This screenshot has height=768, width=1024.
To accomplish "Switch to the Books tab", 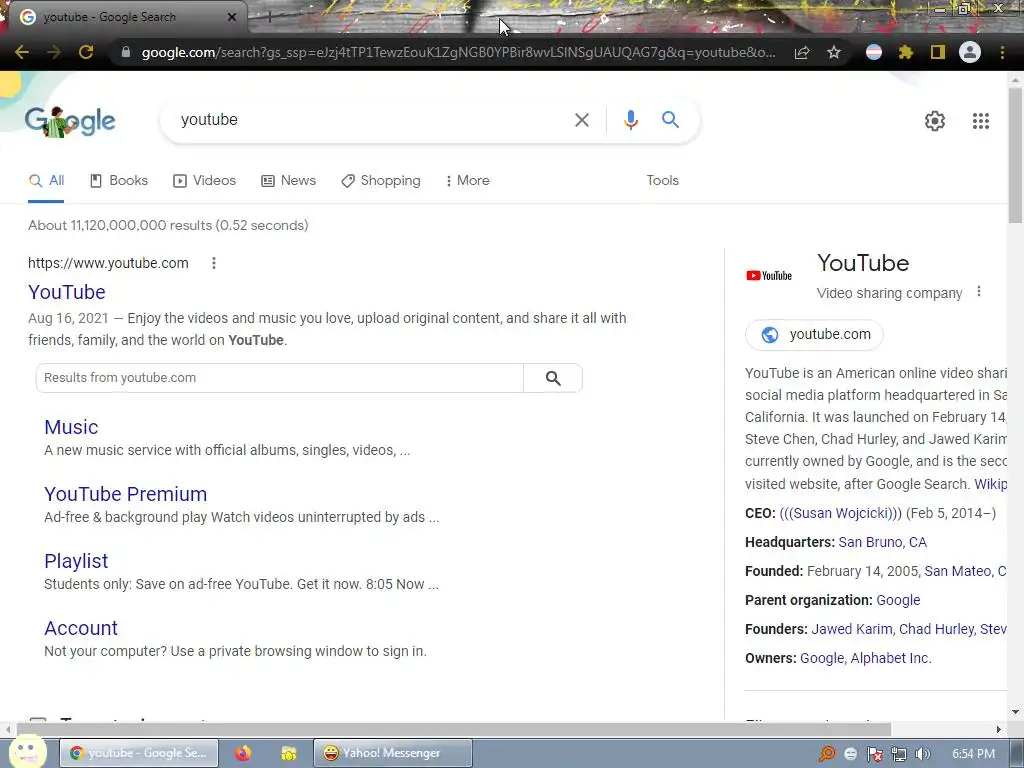I will pos(119,181).
